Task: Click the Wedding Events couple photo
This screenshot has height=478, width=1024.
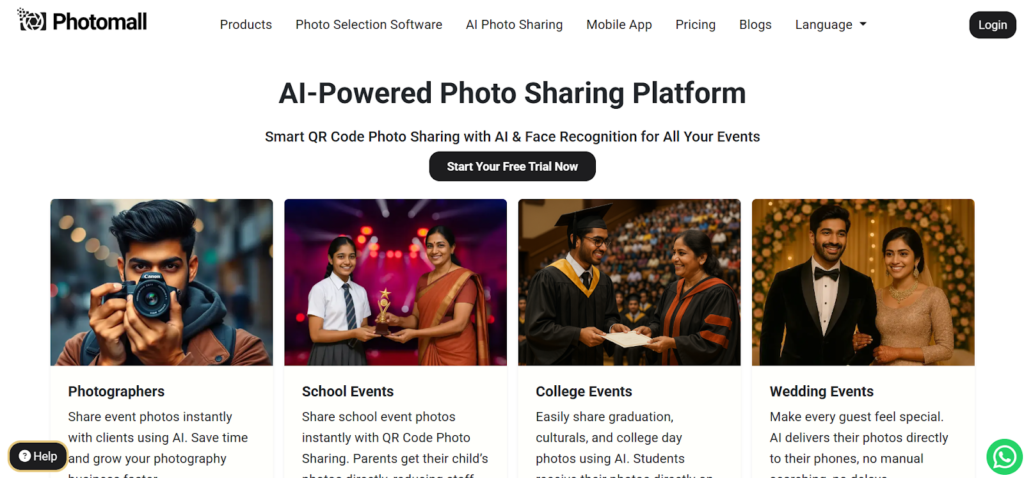Action: (863, 282)
